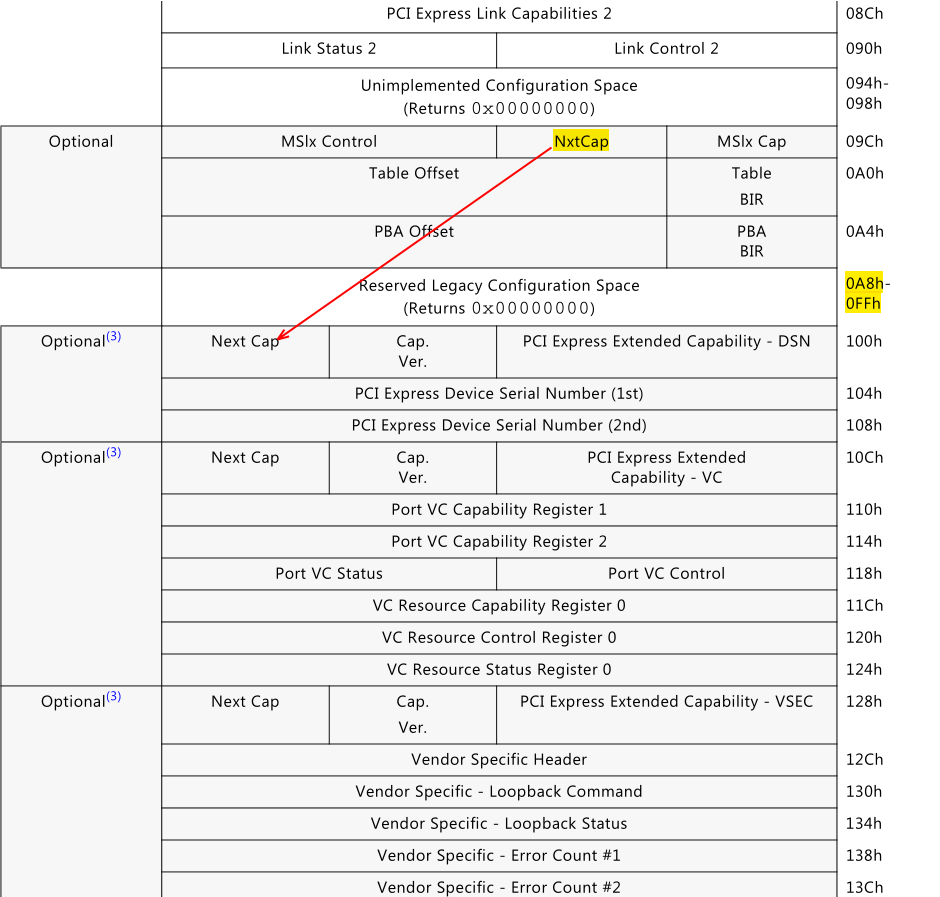Image resolution: width=940 pixels, height=897 pixels.
Task: Click Vendor Specific - Error Count #1
Action: tap(499, 856)
